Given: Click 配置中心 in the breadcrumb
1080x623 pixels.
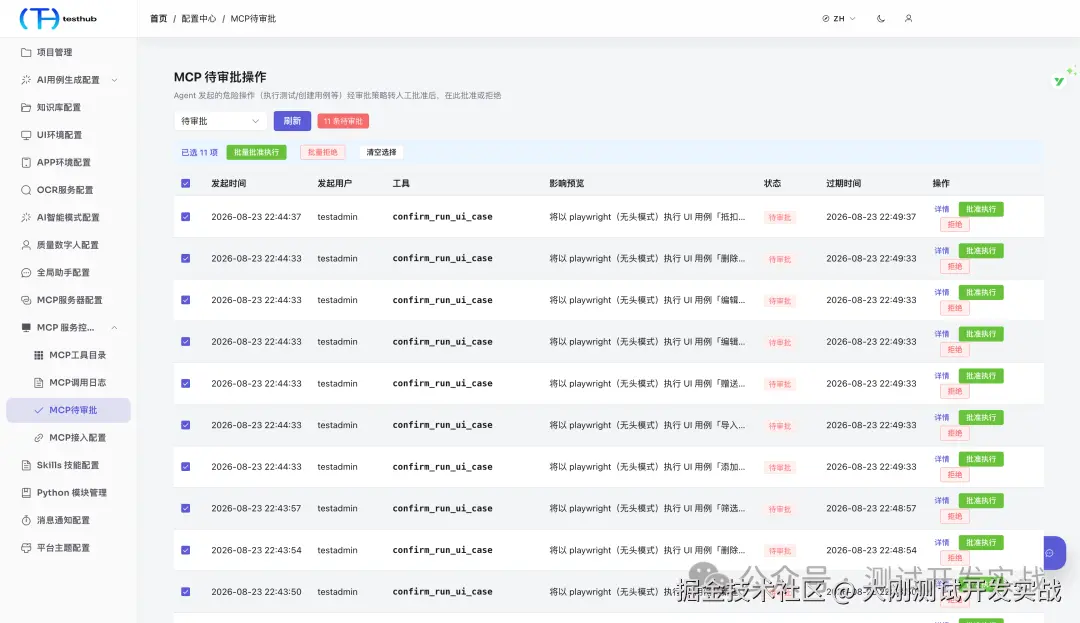Looking at the screenshot, I should pyautogui.click(x=198, y=19).
